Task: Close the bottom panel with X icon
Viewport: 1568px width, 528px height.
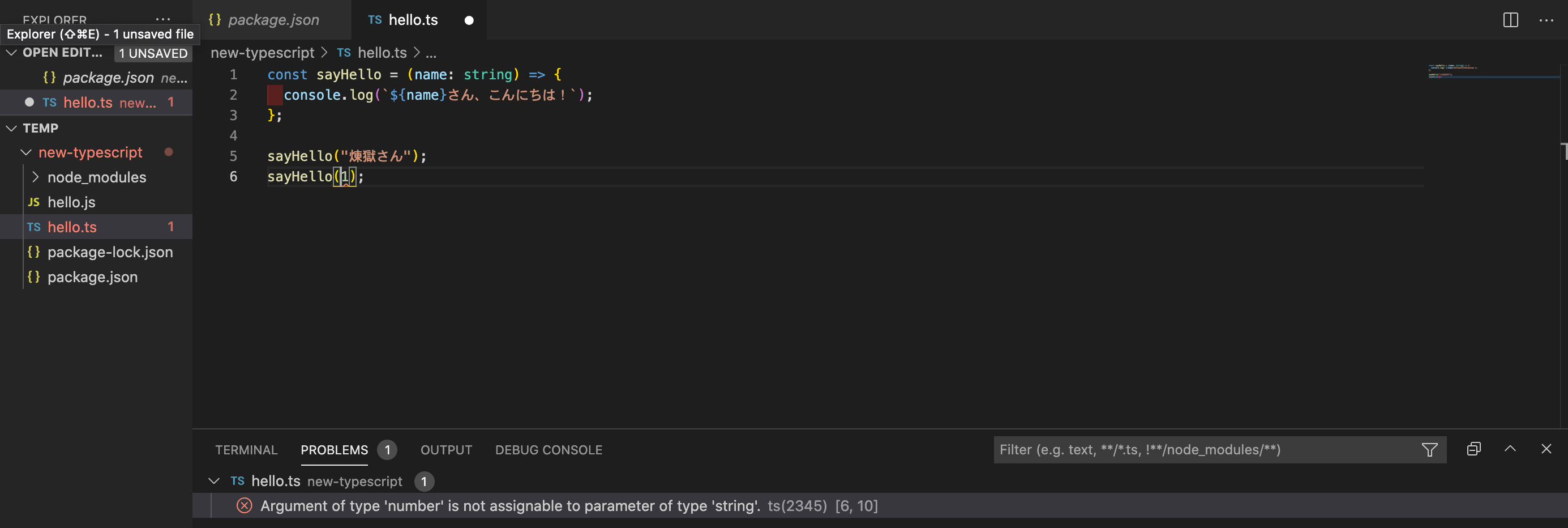Action: [x=1546, y=449]
